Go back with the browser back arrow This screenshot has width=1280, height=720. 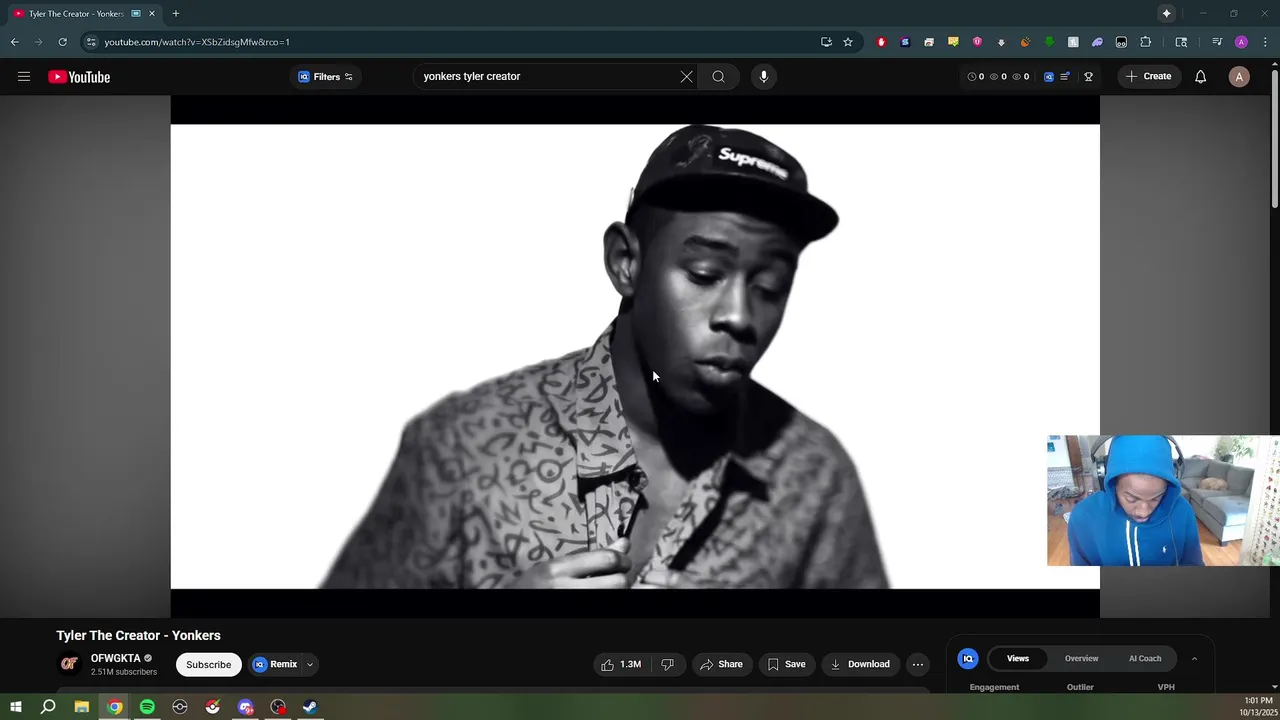coord(14,42)
